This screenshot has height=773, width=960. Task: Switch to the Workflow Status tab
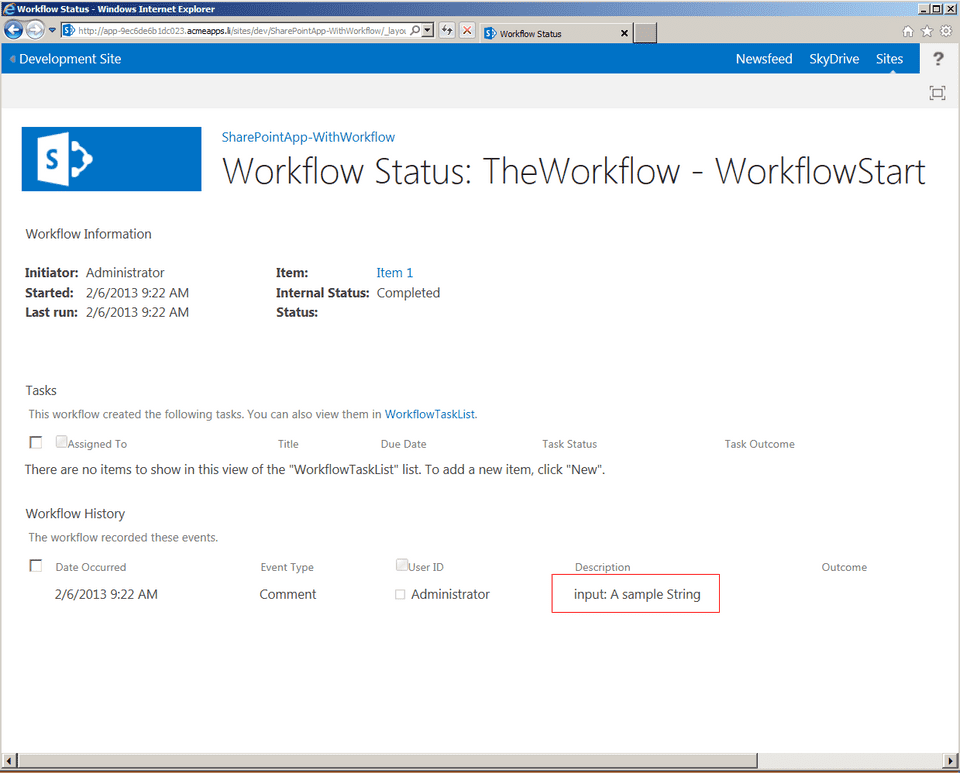pyautogui.click(x=550, y=32)
